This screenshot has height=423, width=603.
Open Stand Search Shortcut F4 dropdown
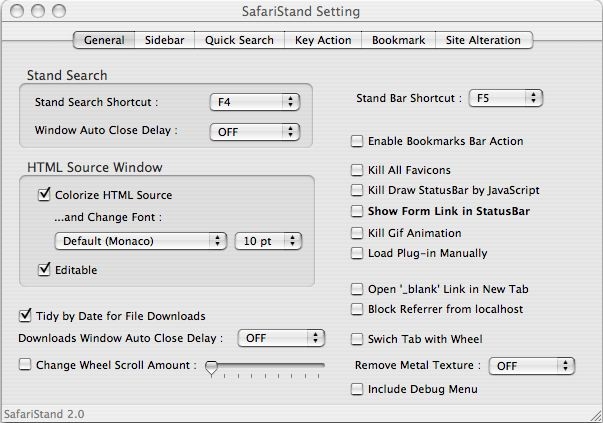(255, 102)
